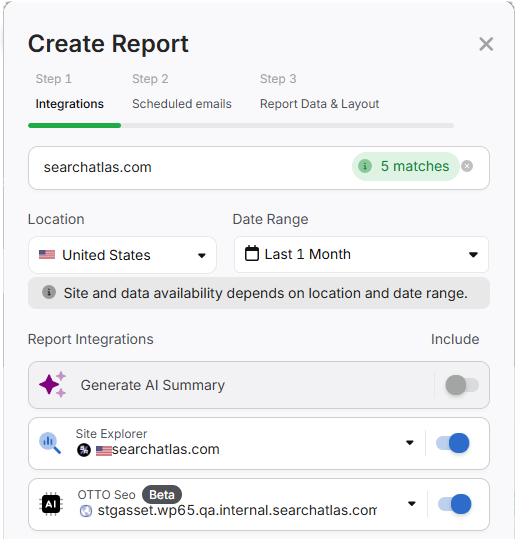Click the purple sparkles AI Summary icon
Screen dimensions: 522x539
pyautogui.click(x=52, y=384)
